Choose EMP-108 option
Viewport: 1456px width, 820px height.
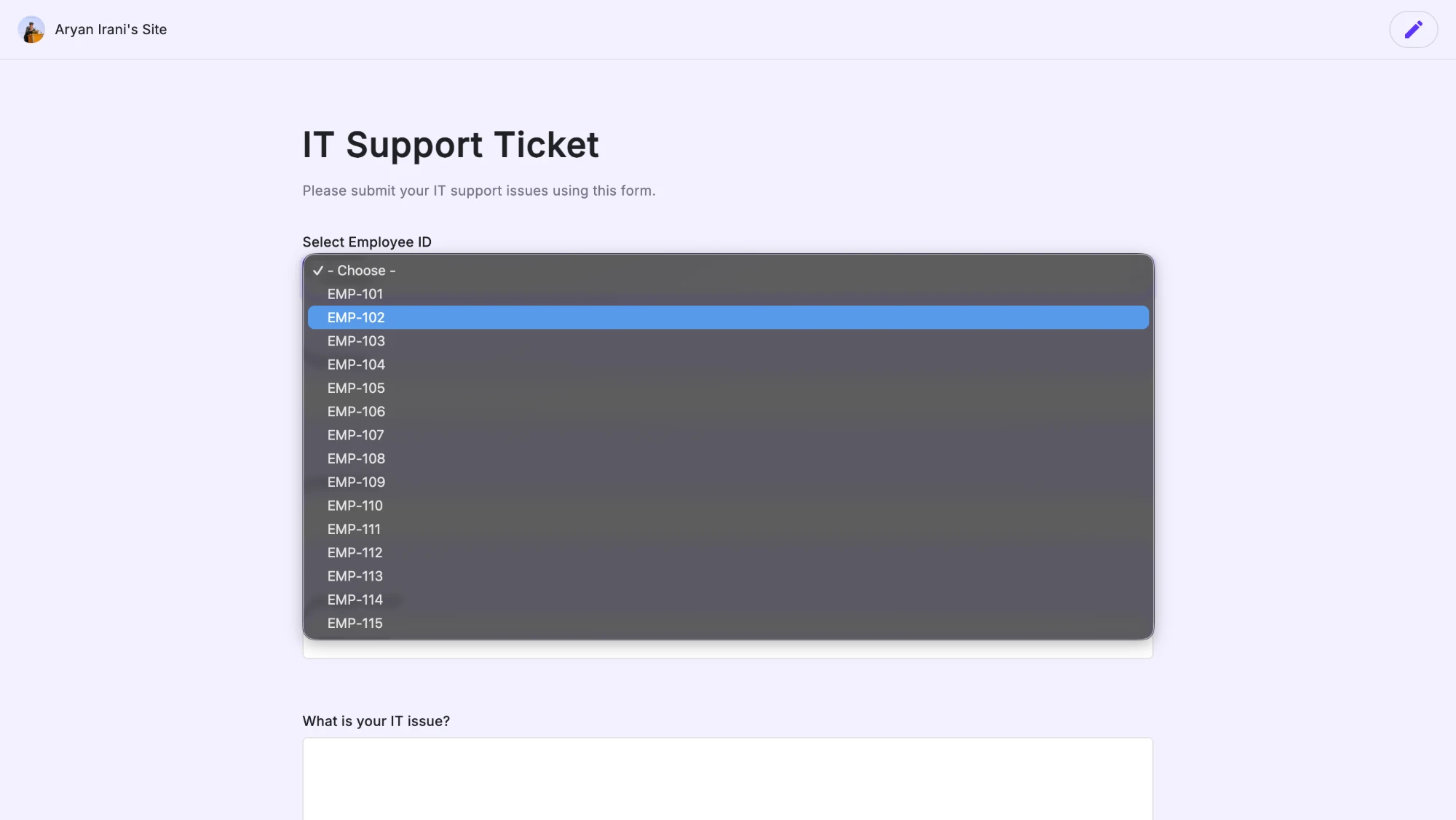point(728,458)
